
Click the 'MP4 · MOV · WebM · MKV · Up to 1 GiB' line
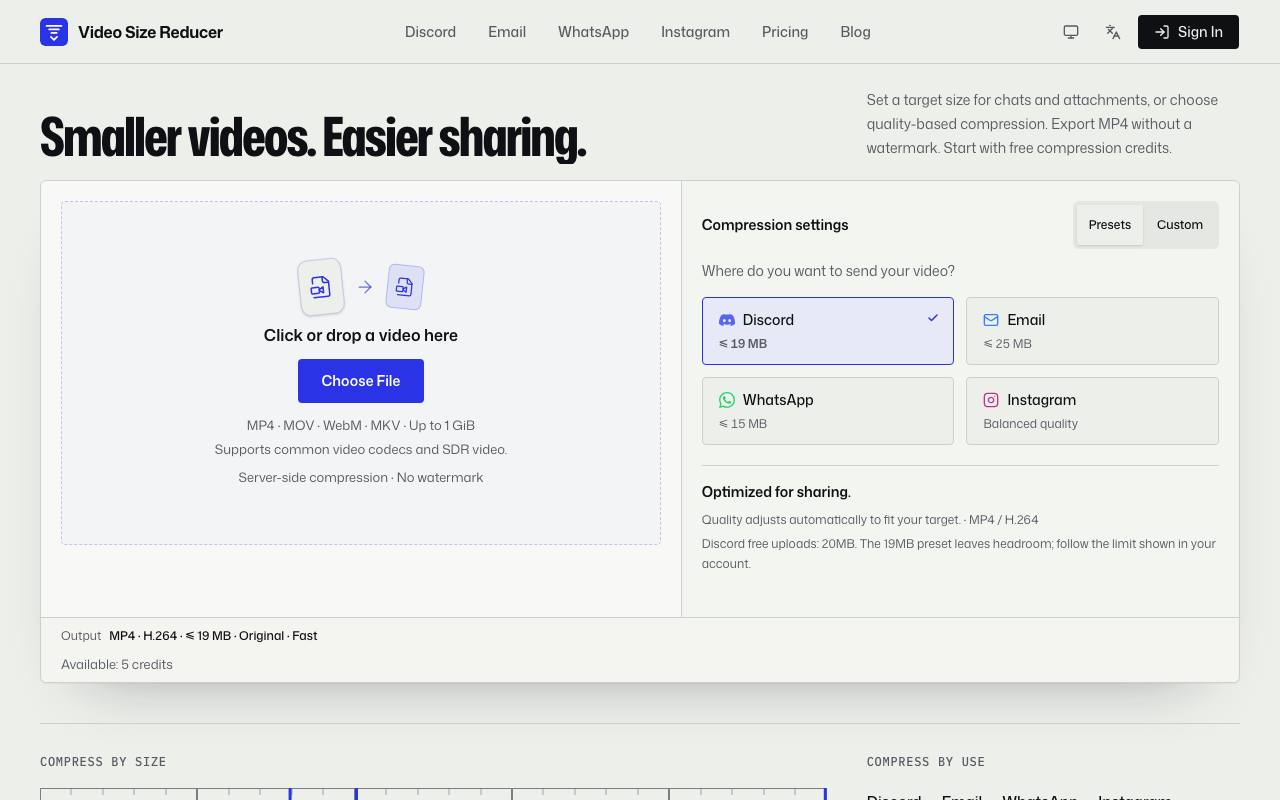[x=361, y=425]
